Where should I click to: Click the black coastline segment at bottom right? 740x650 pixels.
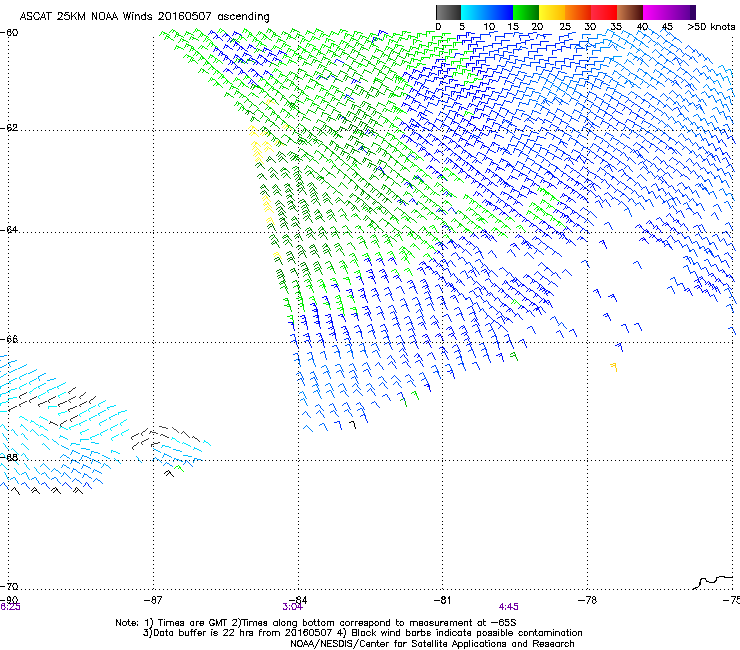[713, 582]
